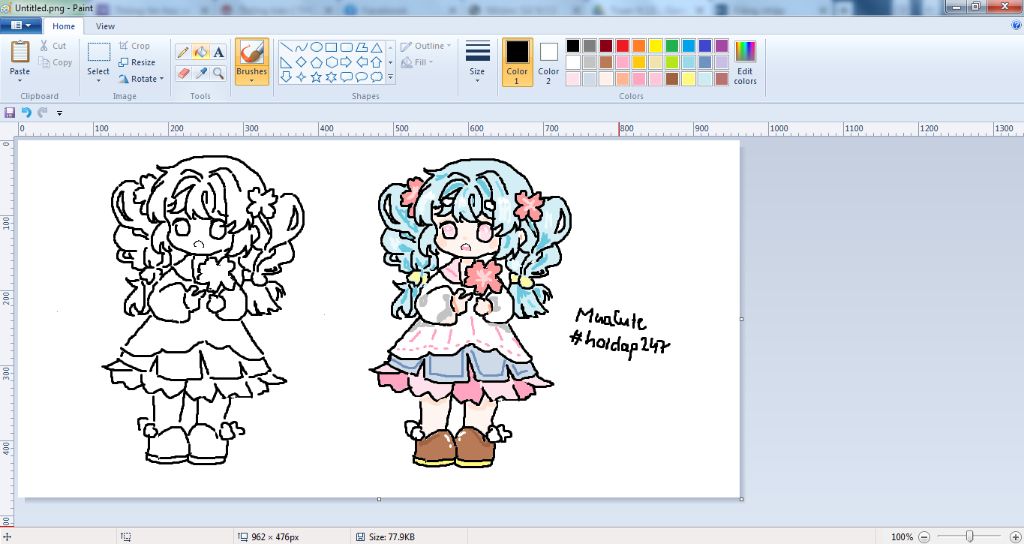Pick the red color swatch
Screen dimensions: 1024x544
pos(622,46)
